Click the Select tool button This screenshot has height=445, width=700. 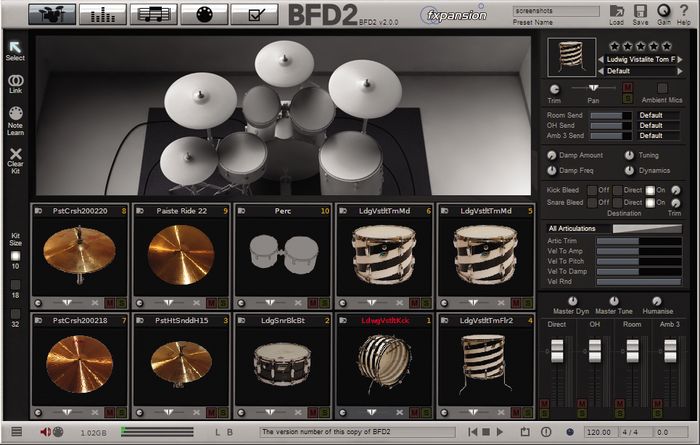pyautogui.click(x=15, y=49)
